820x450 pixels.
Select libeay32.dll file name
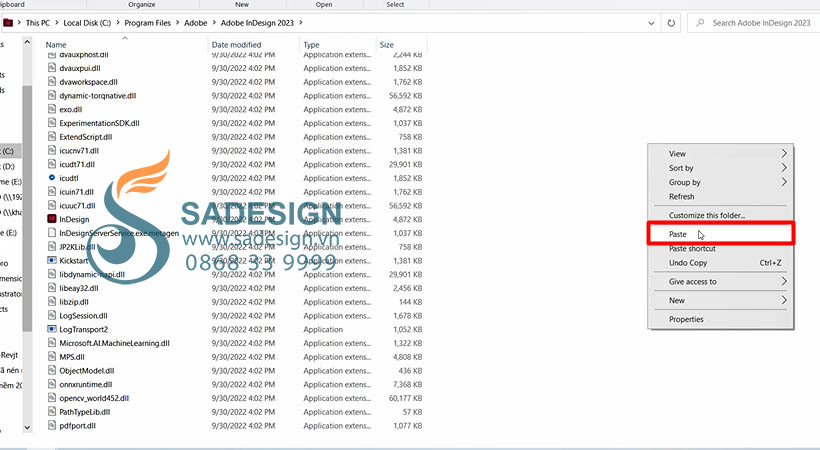(79, 288)
